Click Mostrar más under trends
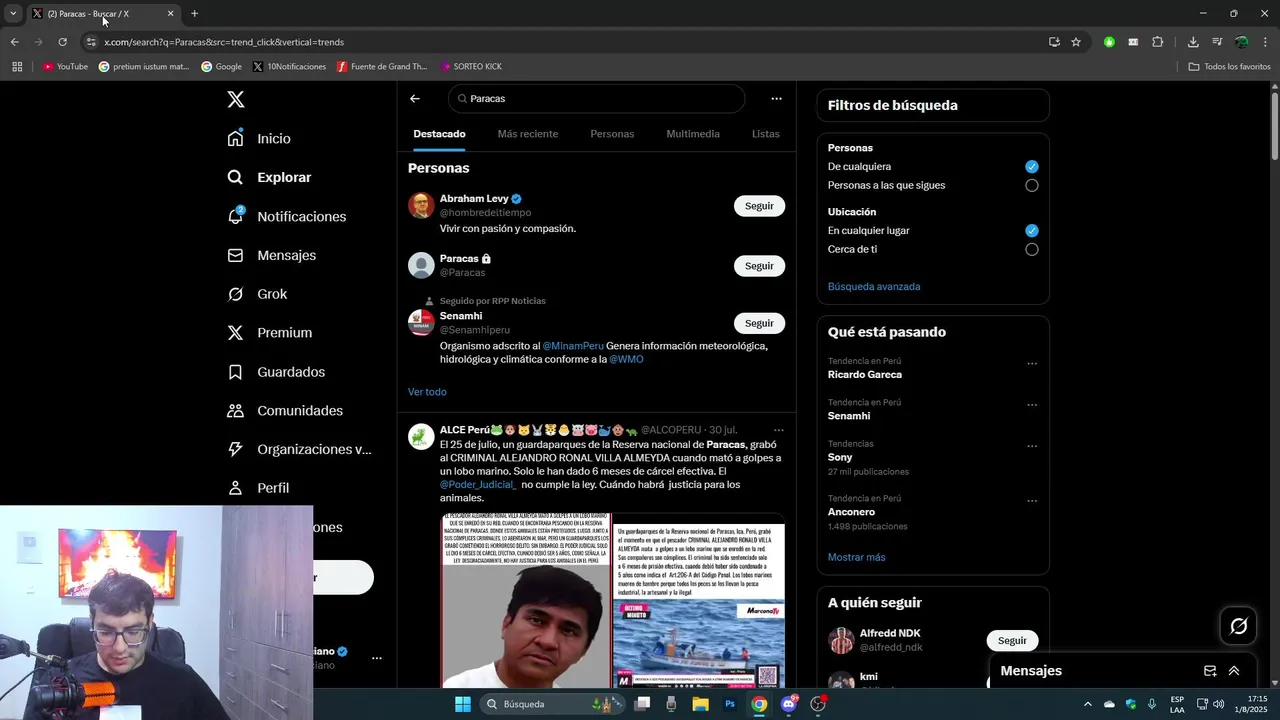 pyautogui.click(x=856, y=557)
